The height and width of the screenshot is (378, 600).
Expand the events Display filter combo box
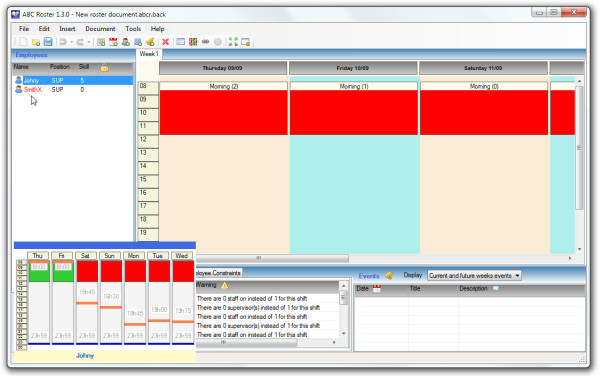[474, 275]
